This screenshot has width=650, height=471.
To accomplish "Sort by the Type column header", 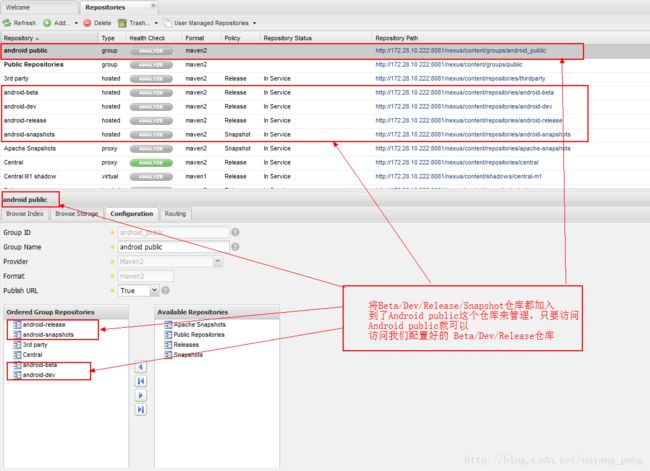I will [x=112, y=38].
